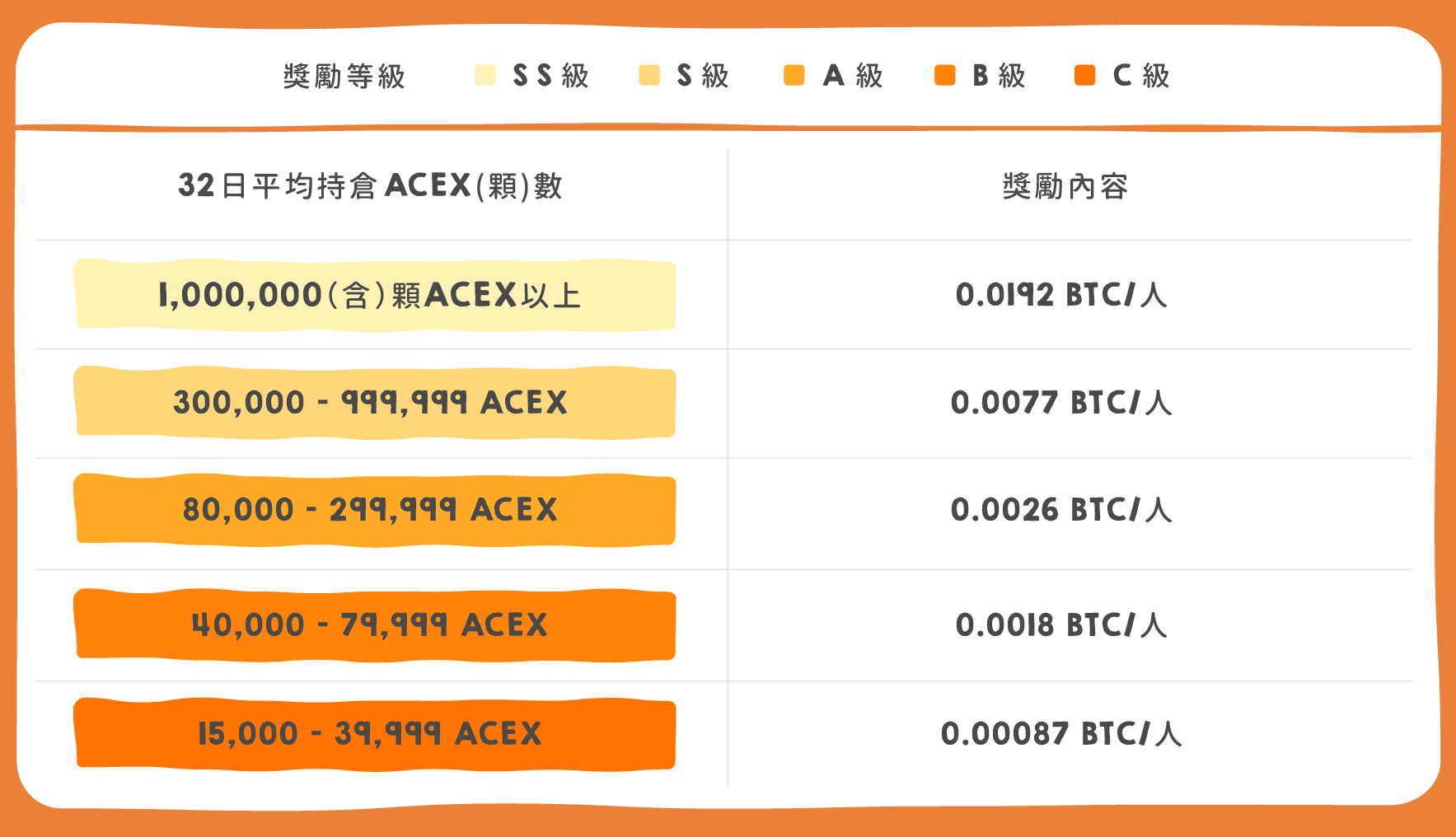Select the 0.0026 BTC/人 reward value
Viewport: 1456px width, 837px height.
click(x=1061, y=510)
